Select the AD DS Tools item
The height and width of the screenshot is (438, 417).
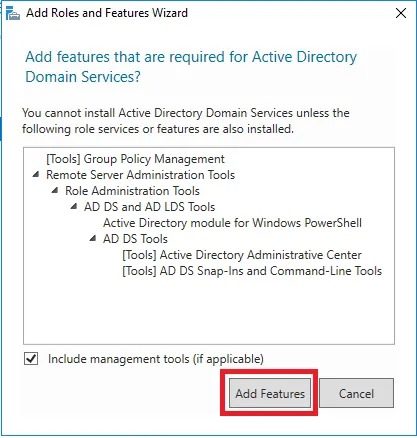coord(135,239)
